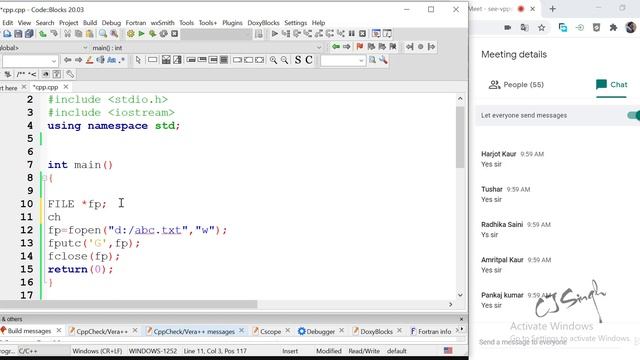Open the browser profile avatar
This screenshot has width=640, height=360.
631,28
